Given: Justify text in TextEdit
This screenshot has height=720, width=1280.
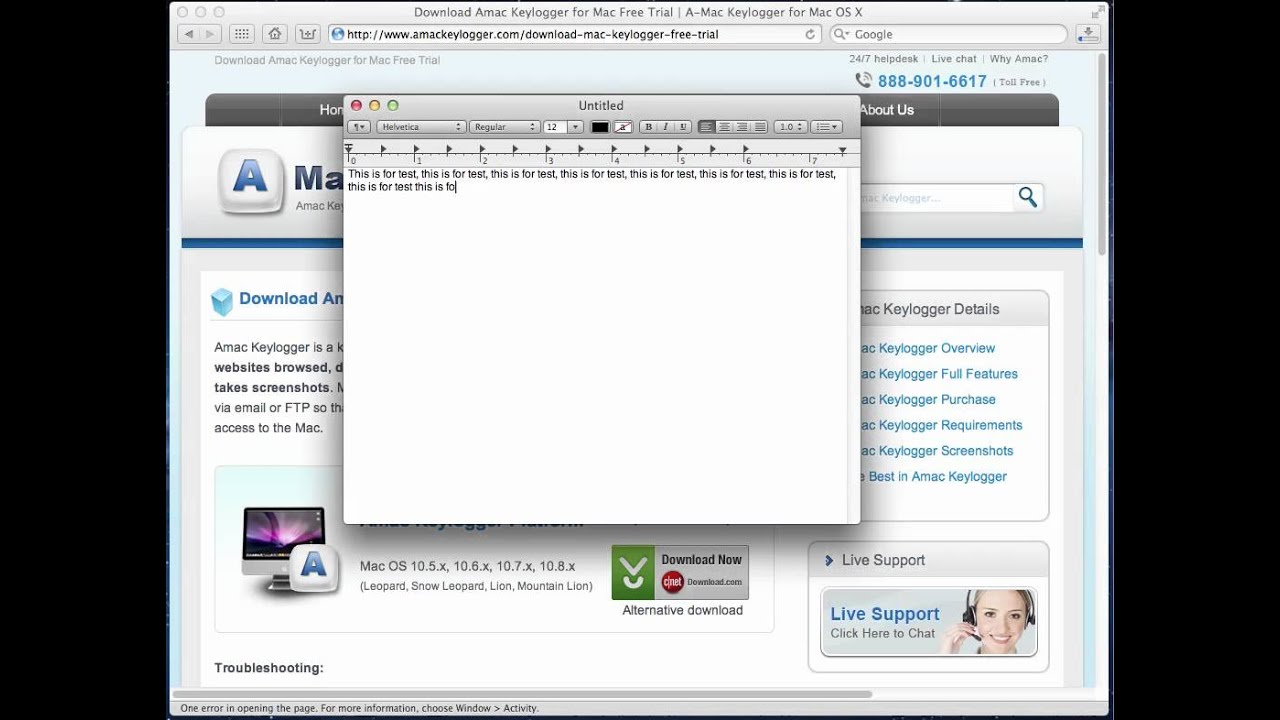Looking at the screenshot, I should (760, 127).
